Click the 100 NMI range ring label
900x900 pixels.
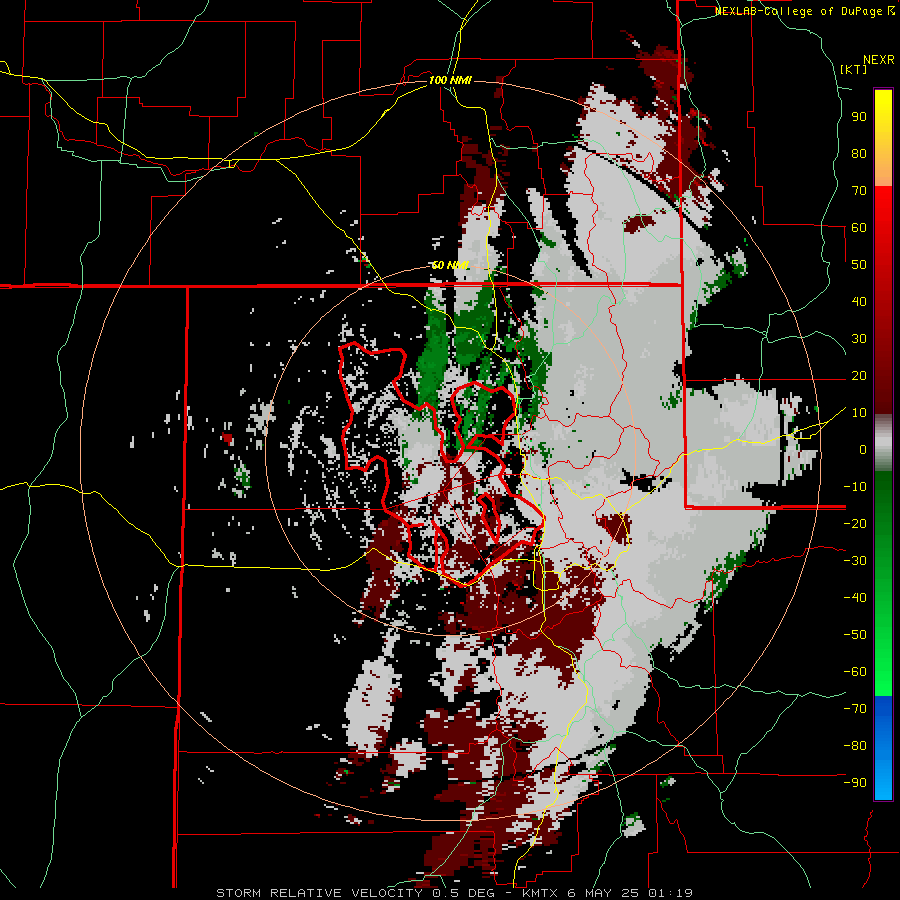click(450, 80)
